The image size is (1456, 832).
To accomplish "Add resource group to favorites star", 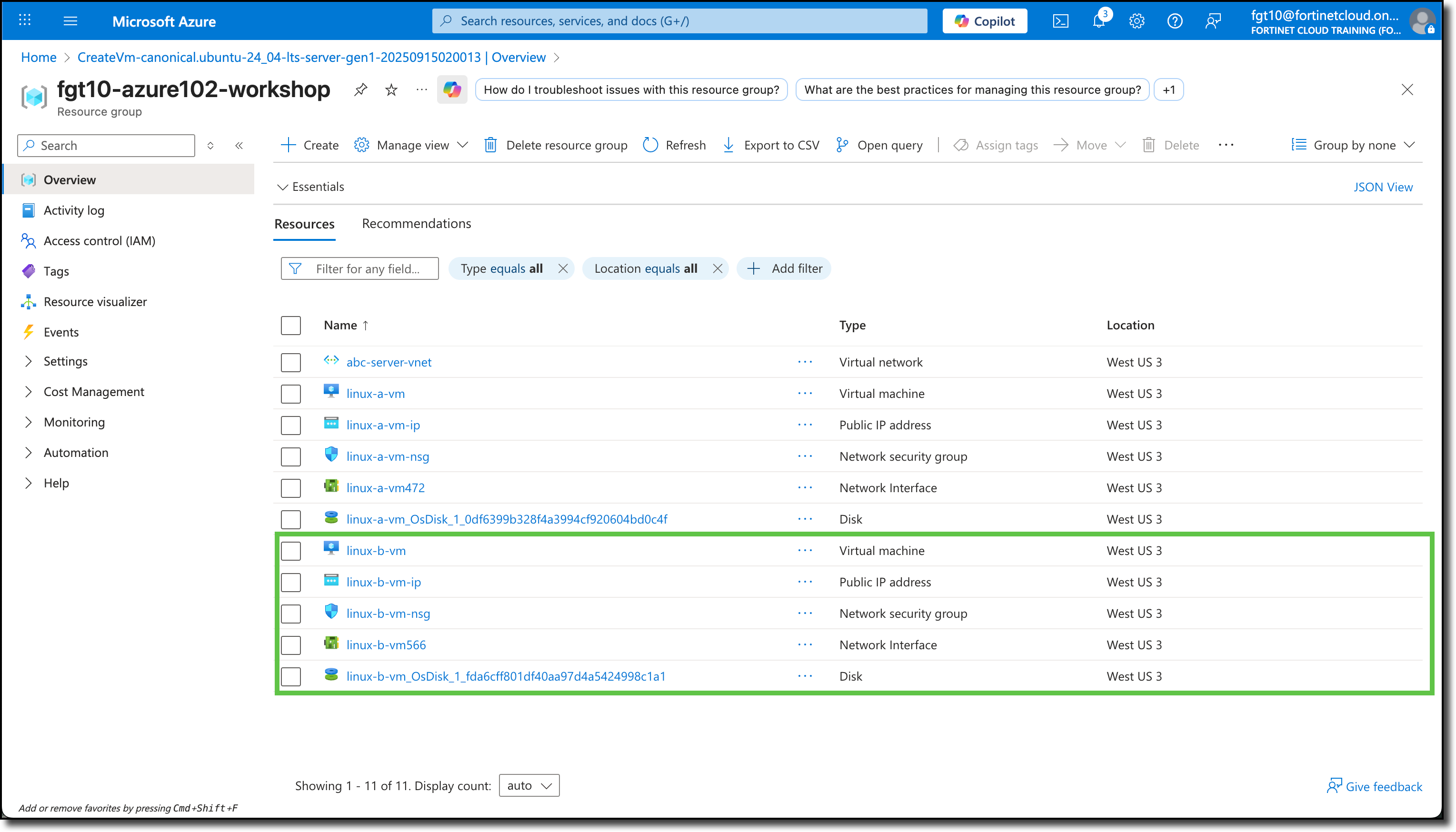I will tap(391, 89).
